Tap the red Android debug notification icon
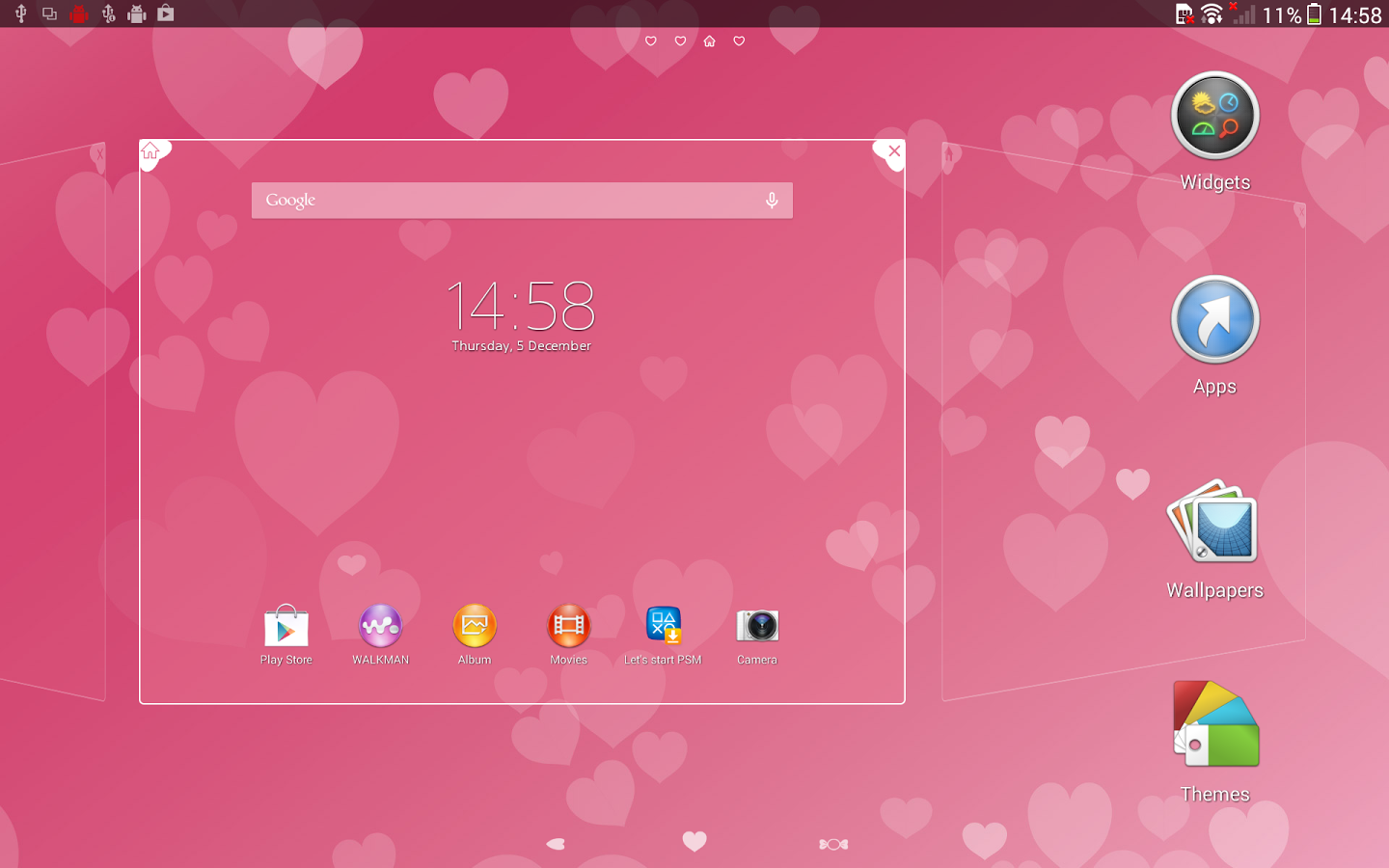 tap(79, 14)
